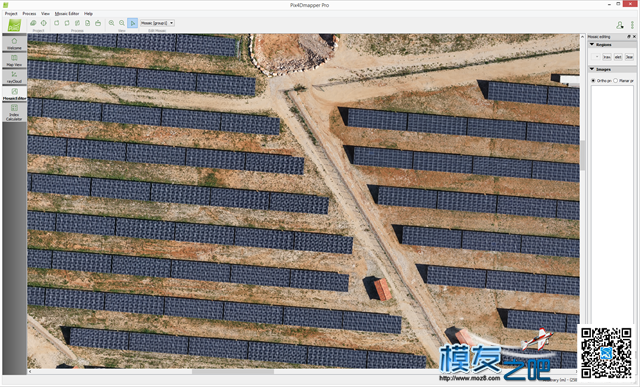Switch to the rayCloud view

14,77
